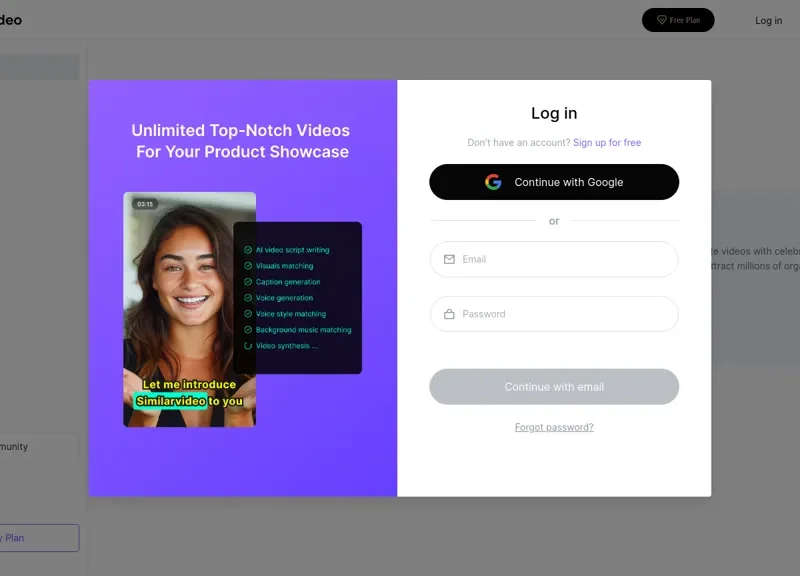800x576 pixels.
Task: Click the Google logo icon
Action: pos(493,182)
